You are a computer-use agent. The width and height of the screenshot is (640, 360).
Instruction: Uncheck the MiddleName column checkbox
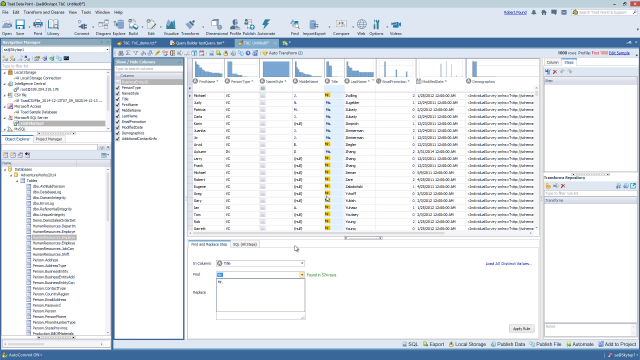(x=118, y=111)
